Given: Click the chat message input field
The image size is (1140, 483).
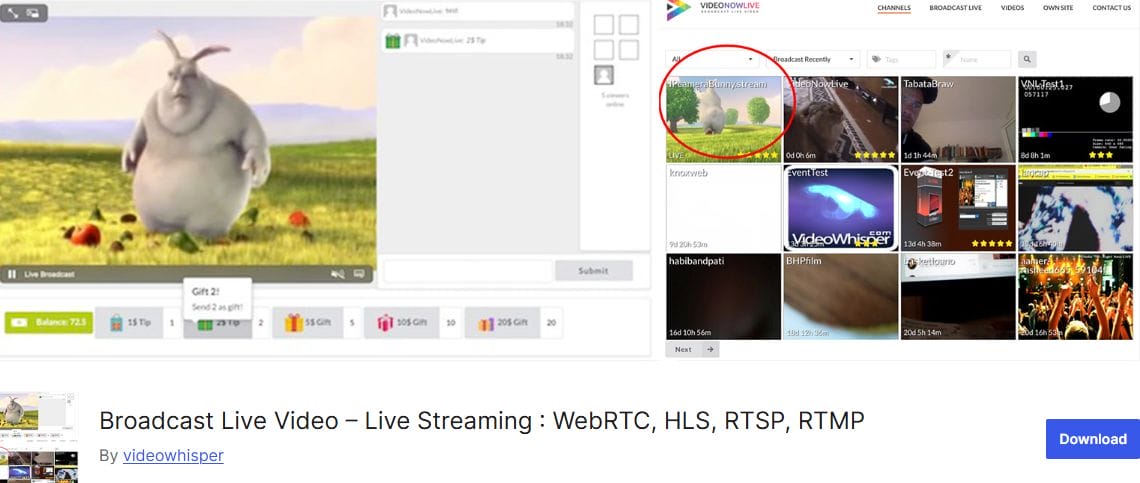Looking at the screenshot, I should pos(468,271).
